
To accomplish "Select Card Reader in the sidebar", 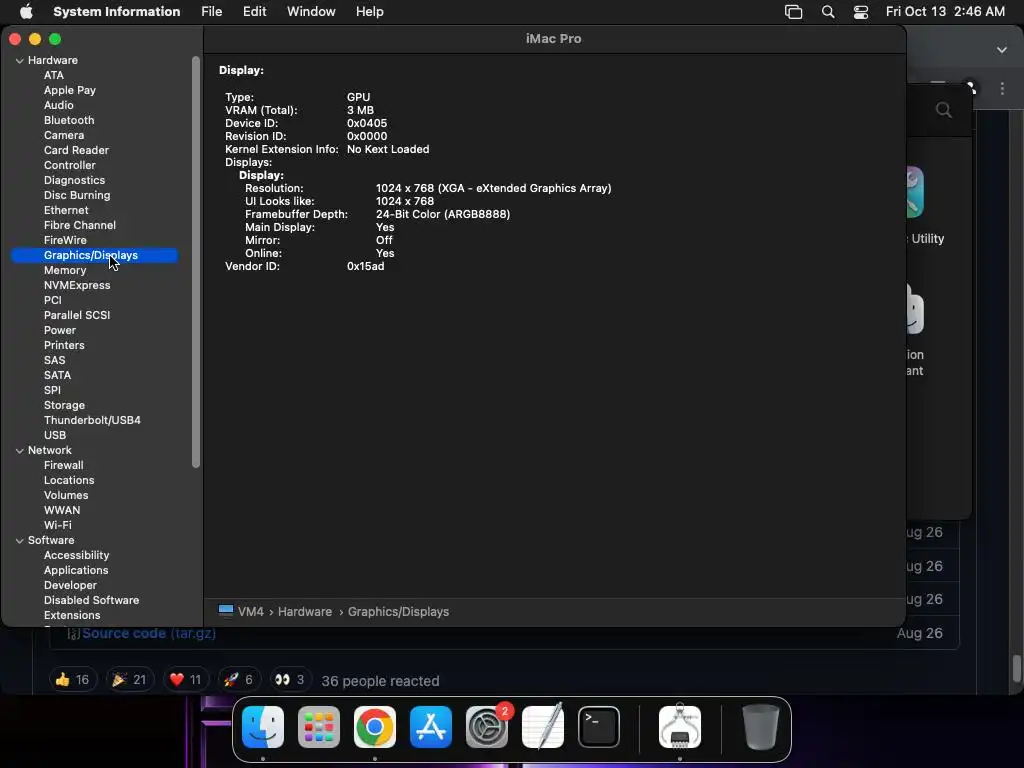I will (76, 150).
